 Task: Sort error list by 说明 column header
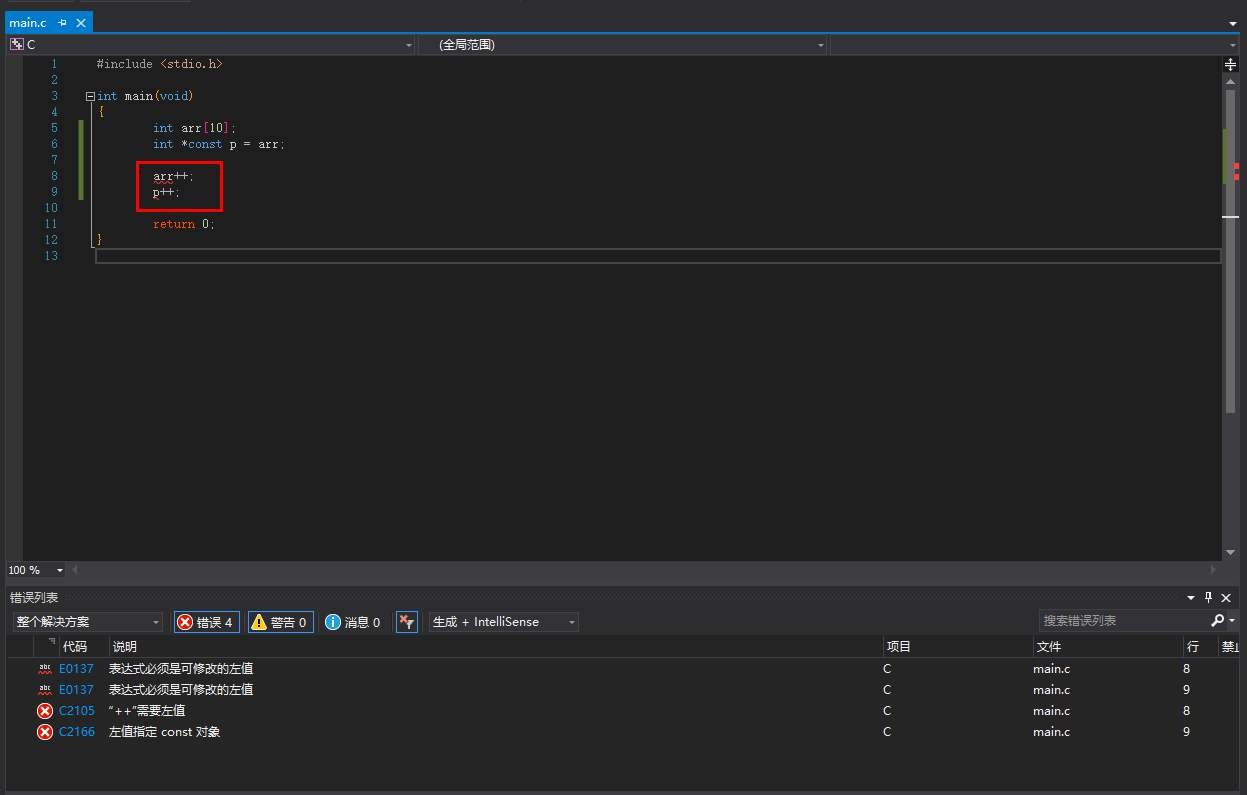pos(125,647)
